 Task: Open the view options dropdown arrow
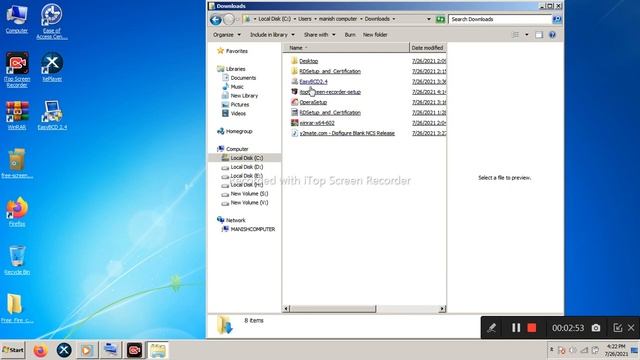(527, 35)
